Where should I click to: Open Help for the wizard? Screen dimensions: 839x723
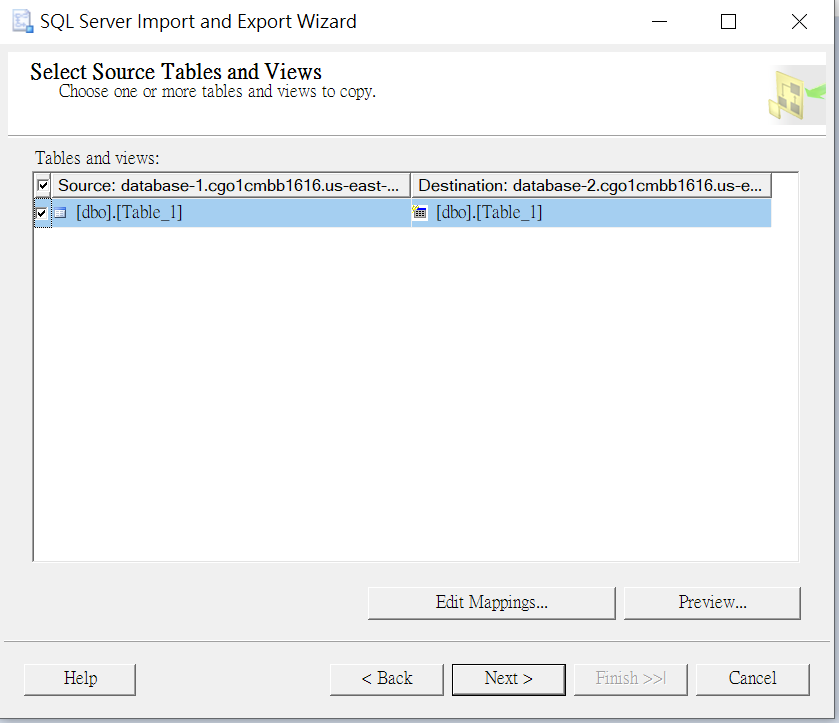(x=80, y=679)
